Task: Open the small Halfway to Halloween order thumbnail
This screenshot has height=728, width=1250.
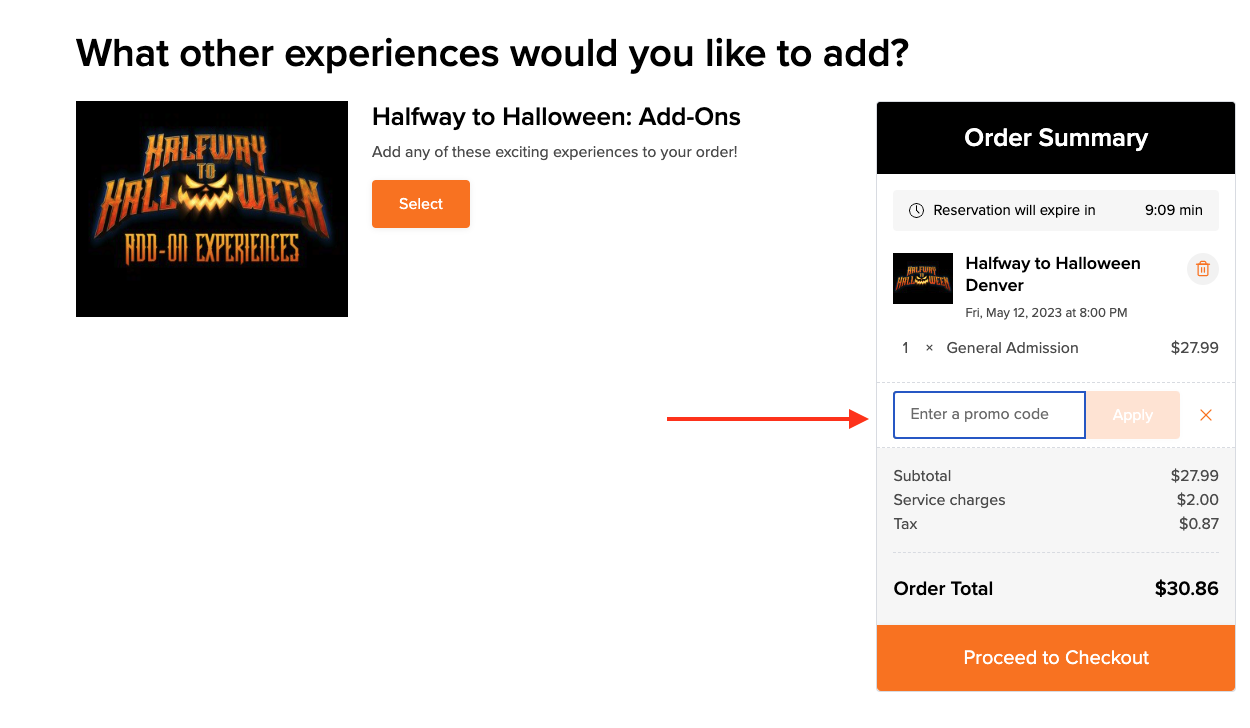Action: pos(923,278)
